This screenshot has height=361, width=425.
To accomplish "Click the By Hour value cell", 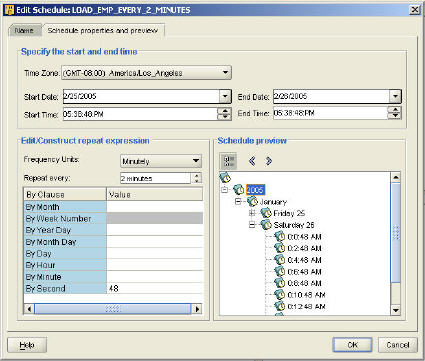I will [155, 265].
